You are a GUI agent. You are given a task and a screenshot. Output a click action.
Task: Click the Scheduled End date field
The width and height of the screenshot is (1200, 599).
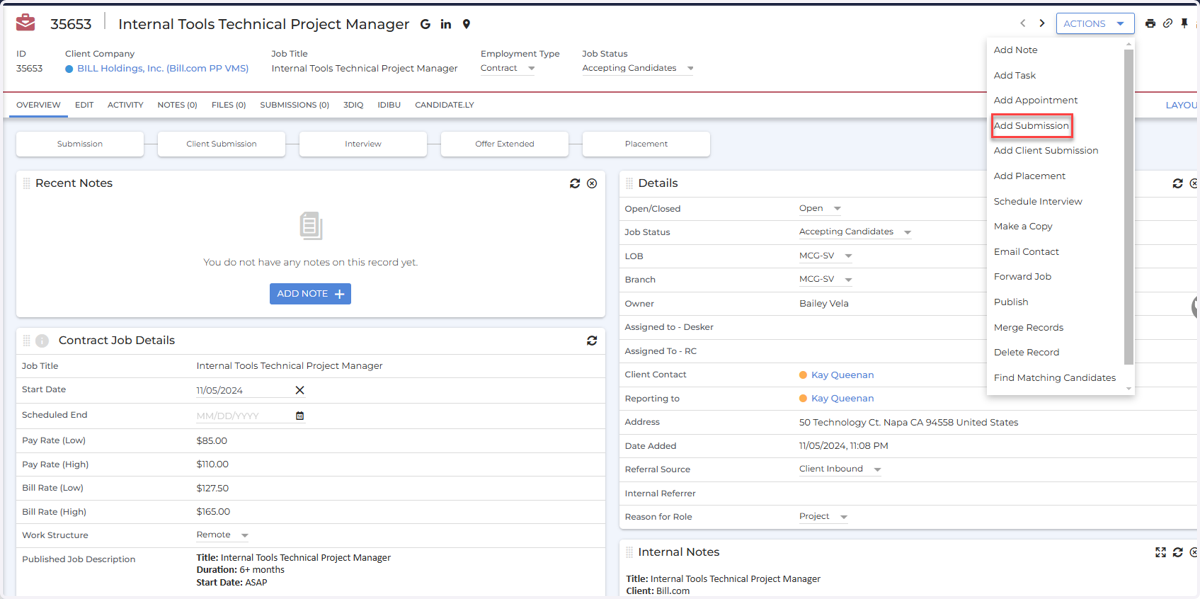coord(244,416)
